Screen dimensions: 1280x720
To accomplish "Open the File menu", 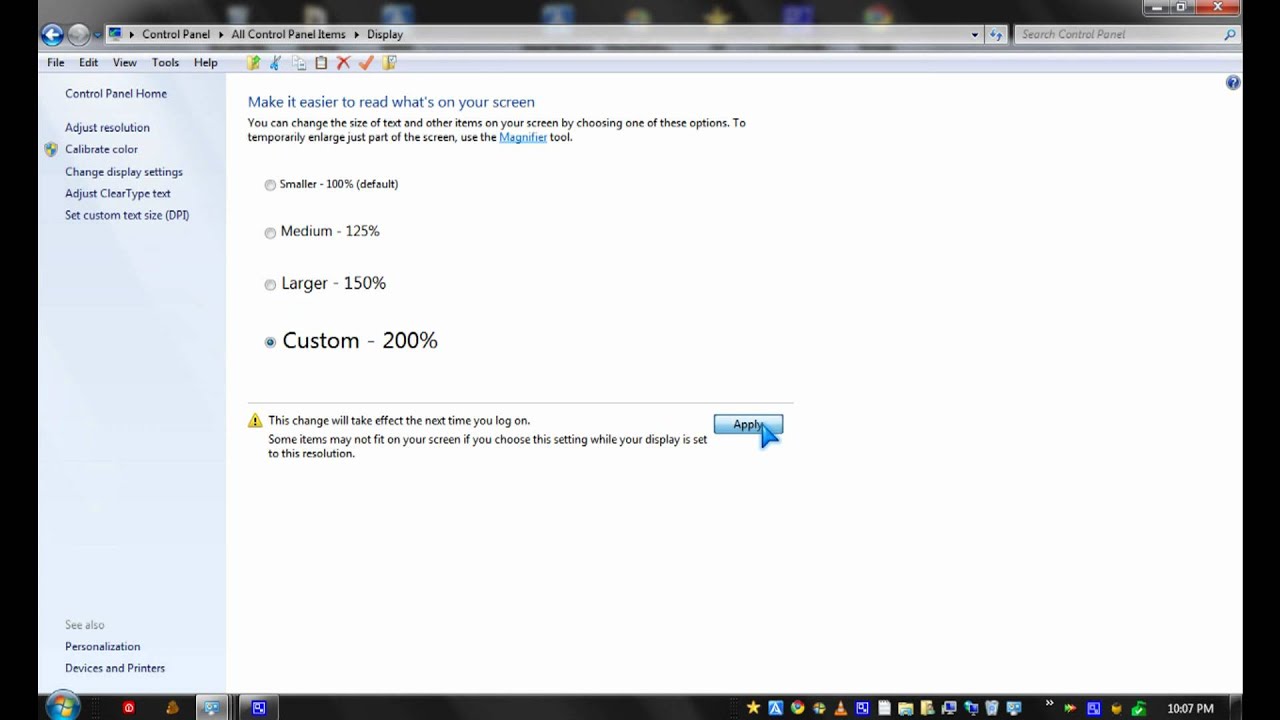I will [x=56, y=62].
